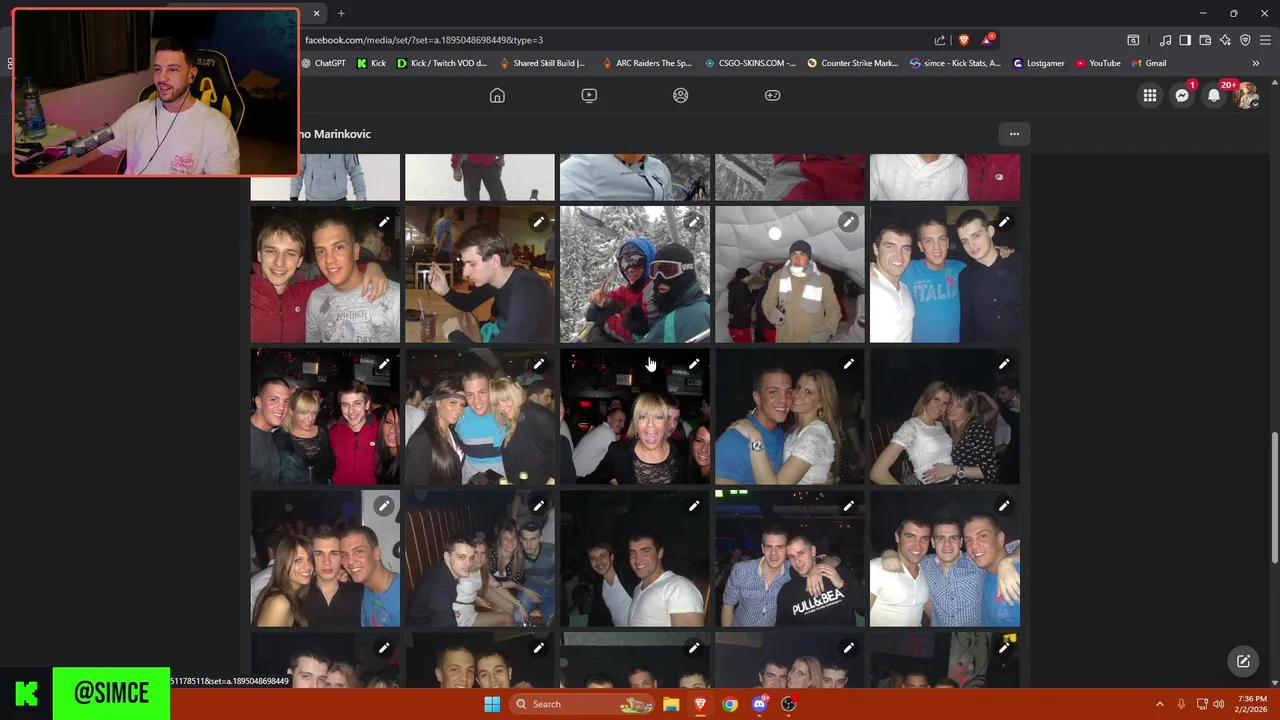Open the blue ITALIA shirt group photo
1280x720 pixels.
(945, 275)
